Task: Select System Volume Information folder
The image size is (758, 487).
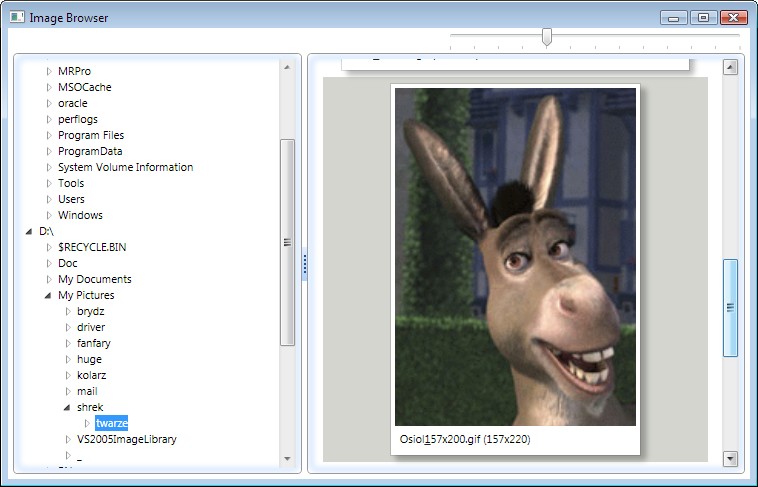Action: (126, 167)
